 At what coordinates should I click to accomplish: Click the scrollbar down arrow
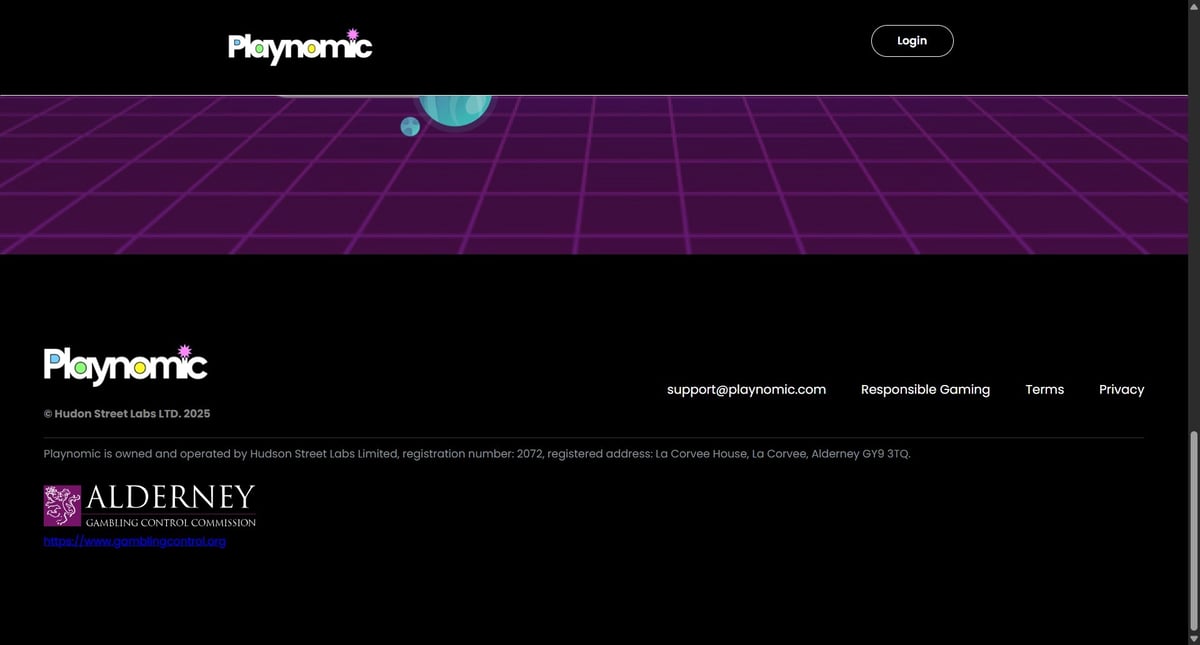click(x=1192, y=638)
